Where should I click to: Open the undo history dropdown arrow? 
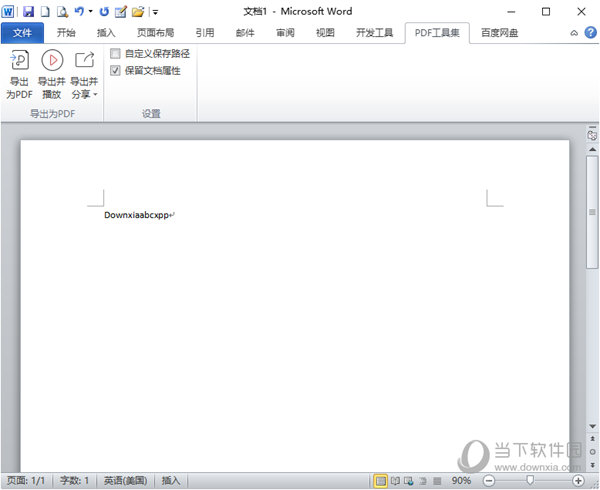pos(91,11)
